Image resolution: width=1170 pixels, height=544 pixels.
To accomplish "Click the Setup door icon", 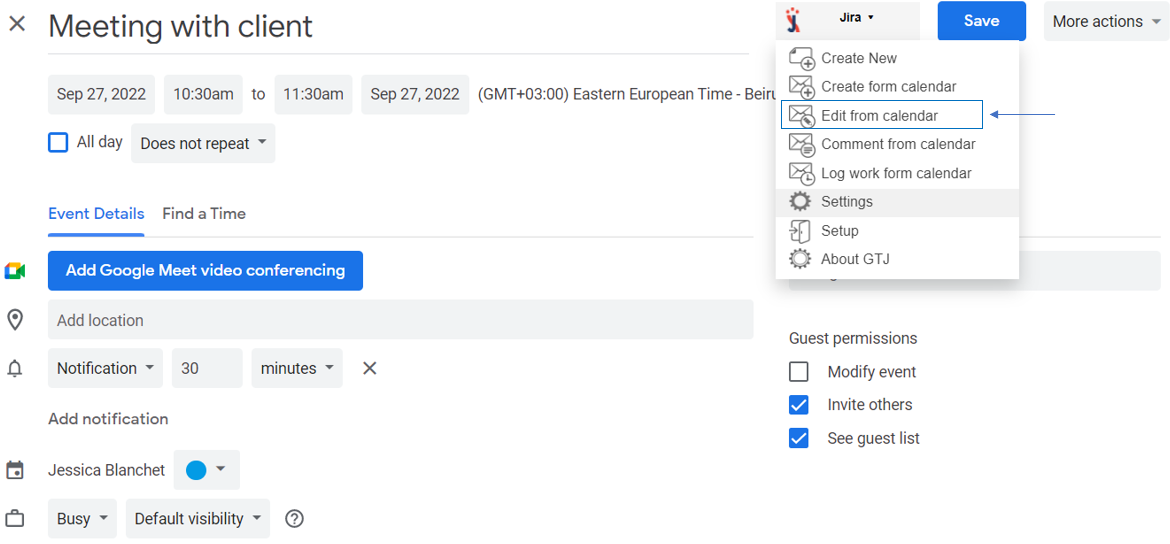I will (x=800, y=231).
